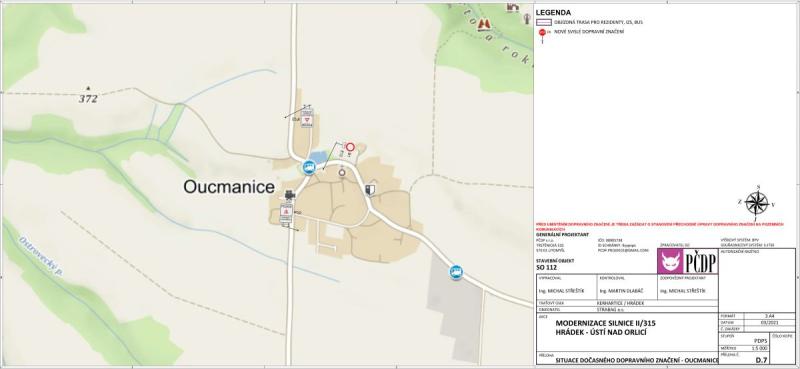Image resolution: width=800 pixels, height=369 pixels.
Task: Click the detour route legend swatch
Action: (544, 23)
